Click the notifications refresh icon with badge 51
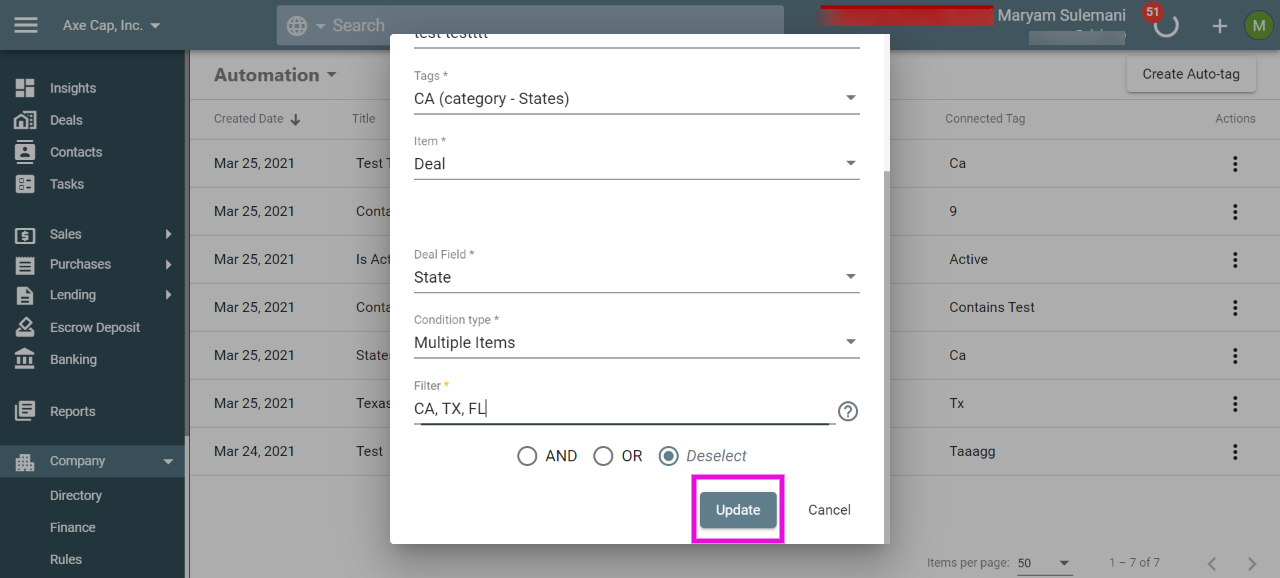The image size is (1280, 578). click(x=1166, y=25)
